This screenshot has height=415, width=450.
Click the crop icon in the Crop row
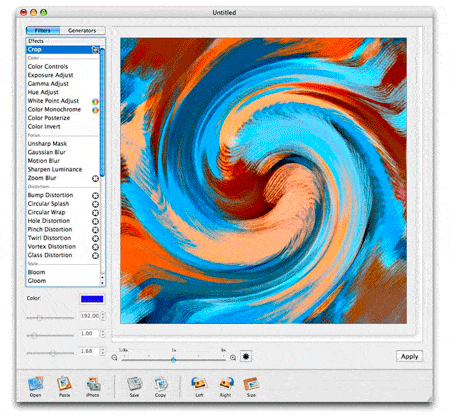pos(95,49)
